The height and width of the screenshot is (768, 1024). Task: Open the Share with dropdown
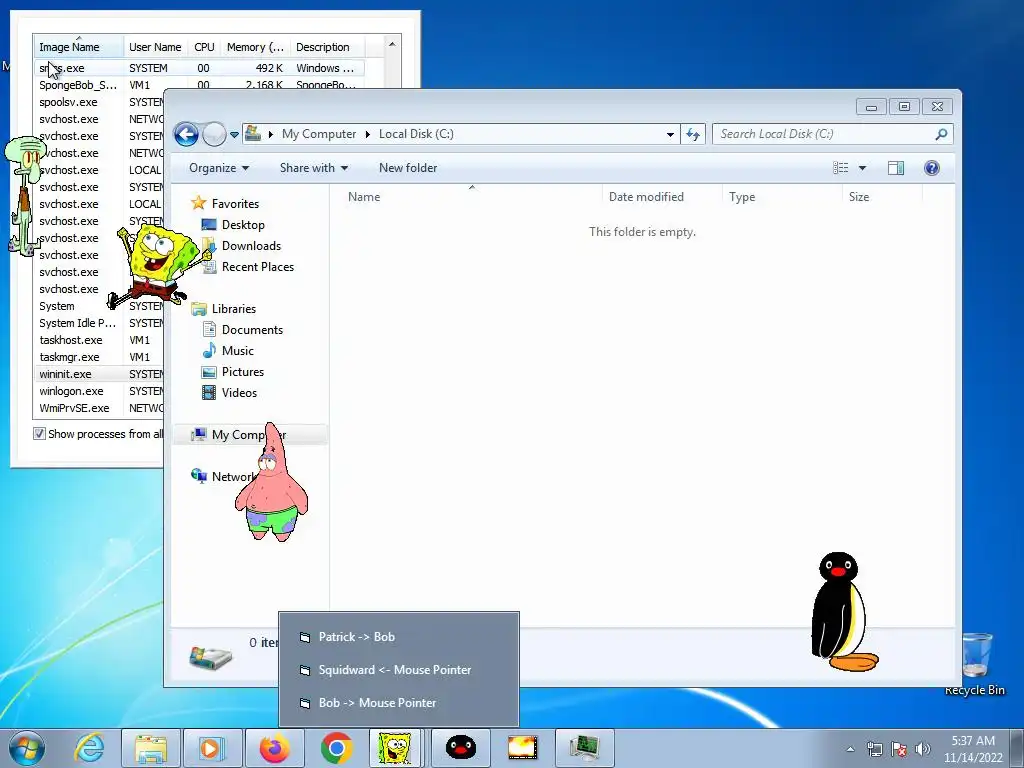click(313, 168)
